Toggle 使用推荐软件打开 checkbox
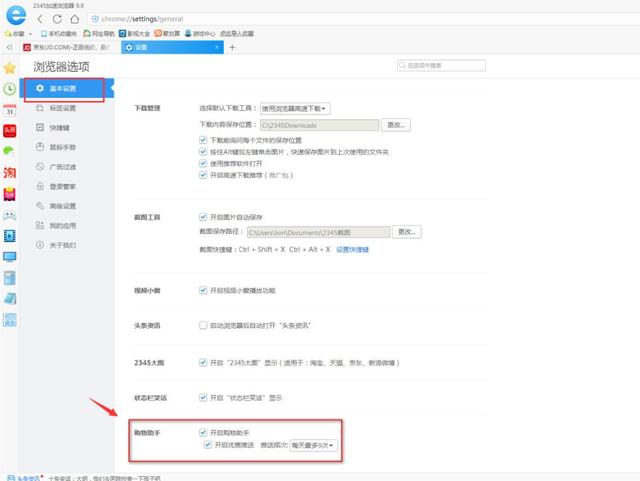The width and height of the screenshot is (640, 481). coord(203,163)
